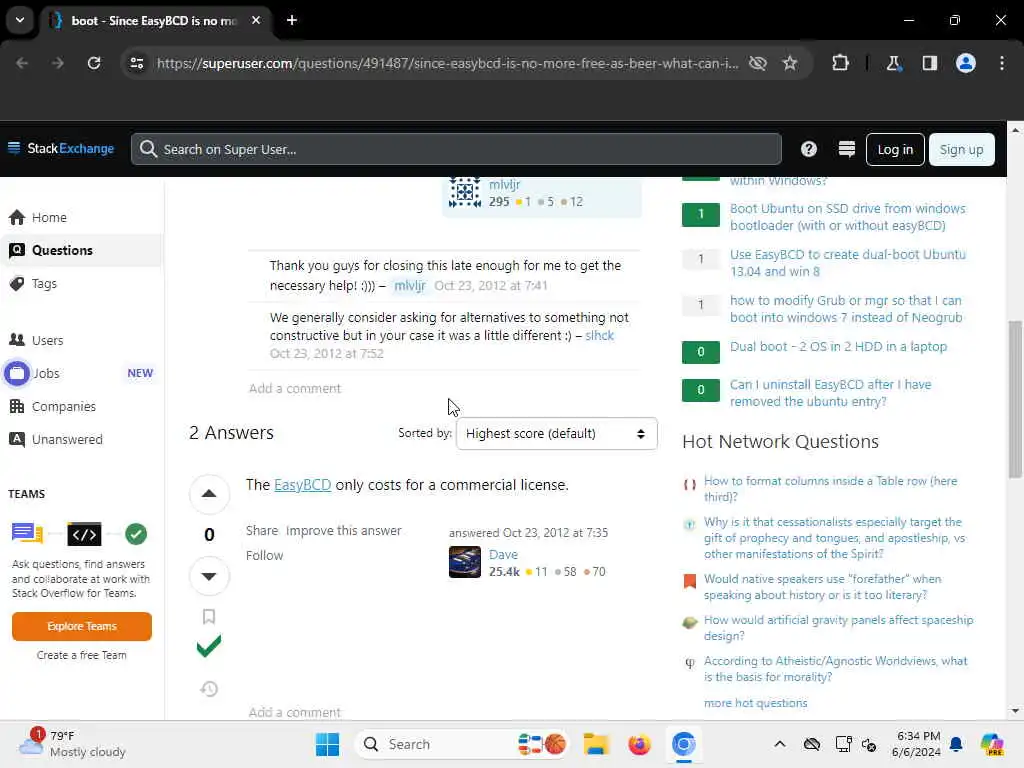Open Chrome three-dot menu
The height and width of the screenshot is (768, 1024).
(1002, 63)
